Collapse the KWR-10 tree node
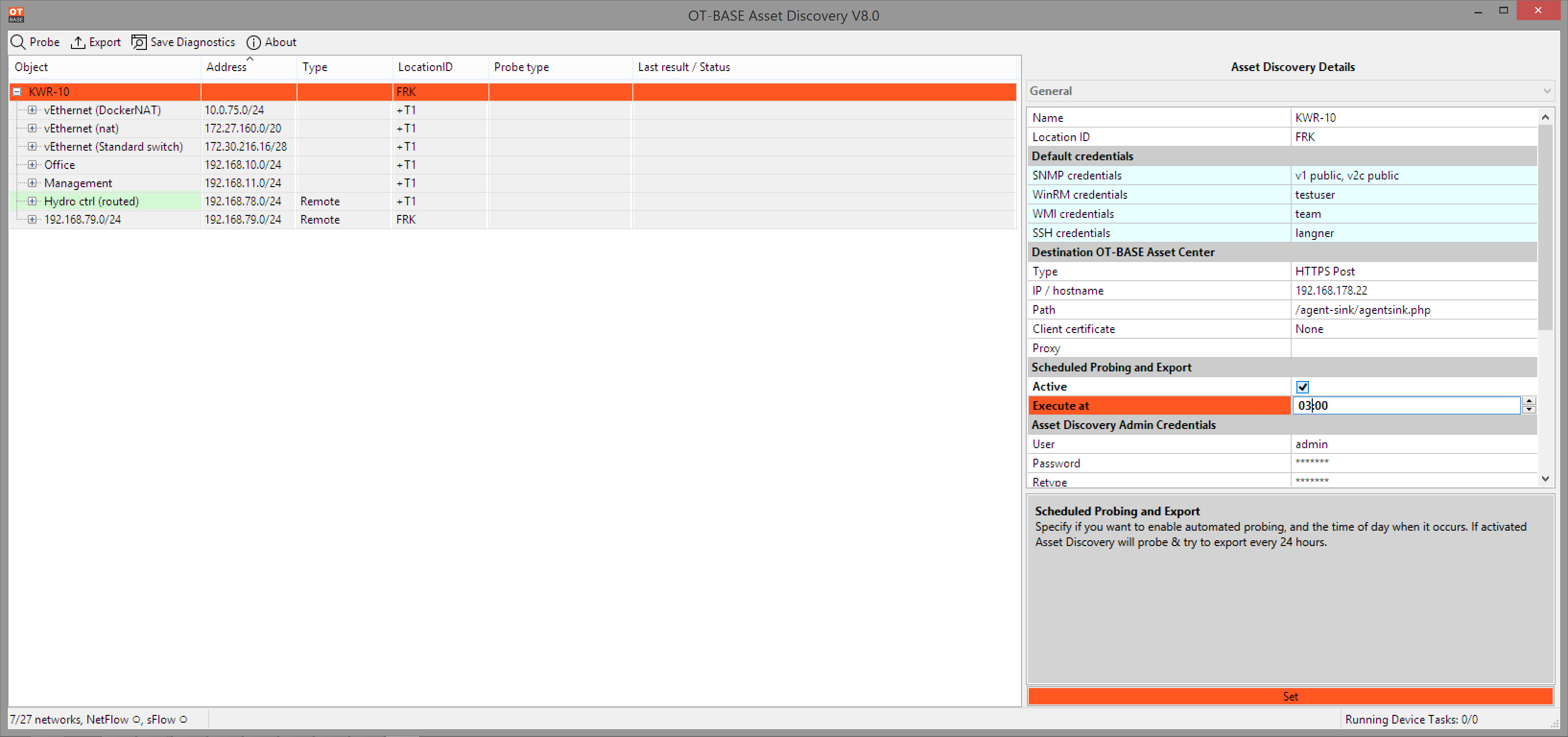 click(x=17, y=92)
